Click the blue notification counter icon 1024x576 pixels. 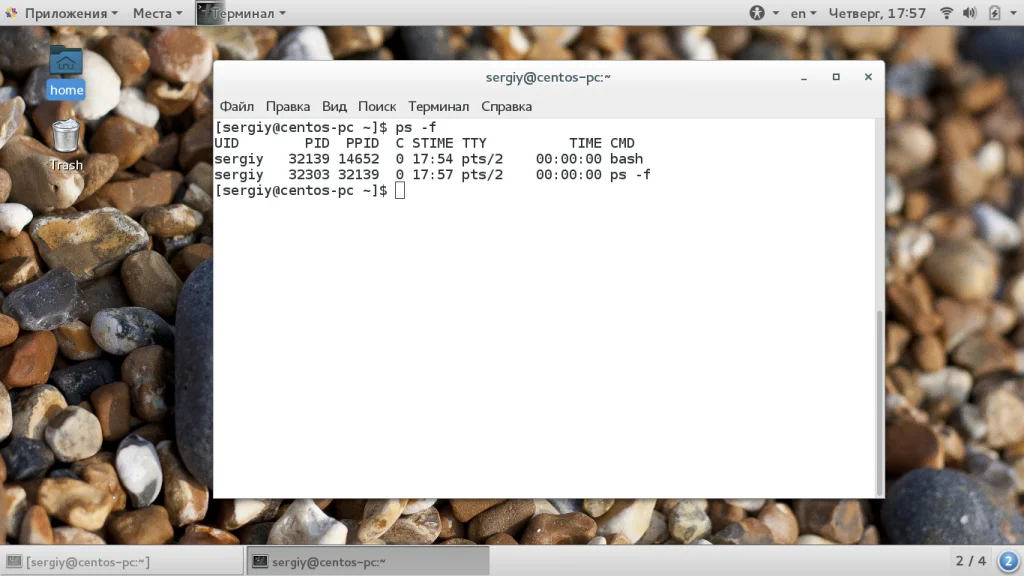1008,561
